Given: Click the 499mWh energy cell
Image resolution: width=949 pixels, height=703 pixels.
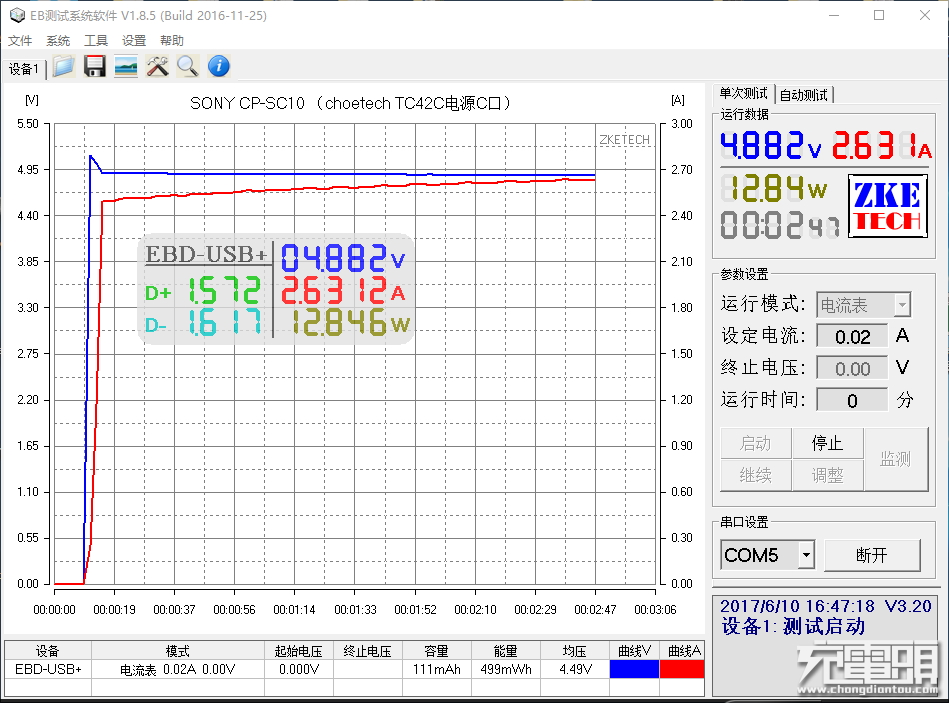Looking at the screenshot, I should 505,669.
